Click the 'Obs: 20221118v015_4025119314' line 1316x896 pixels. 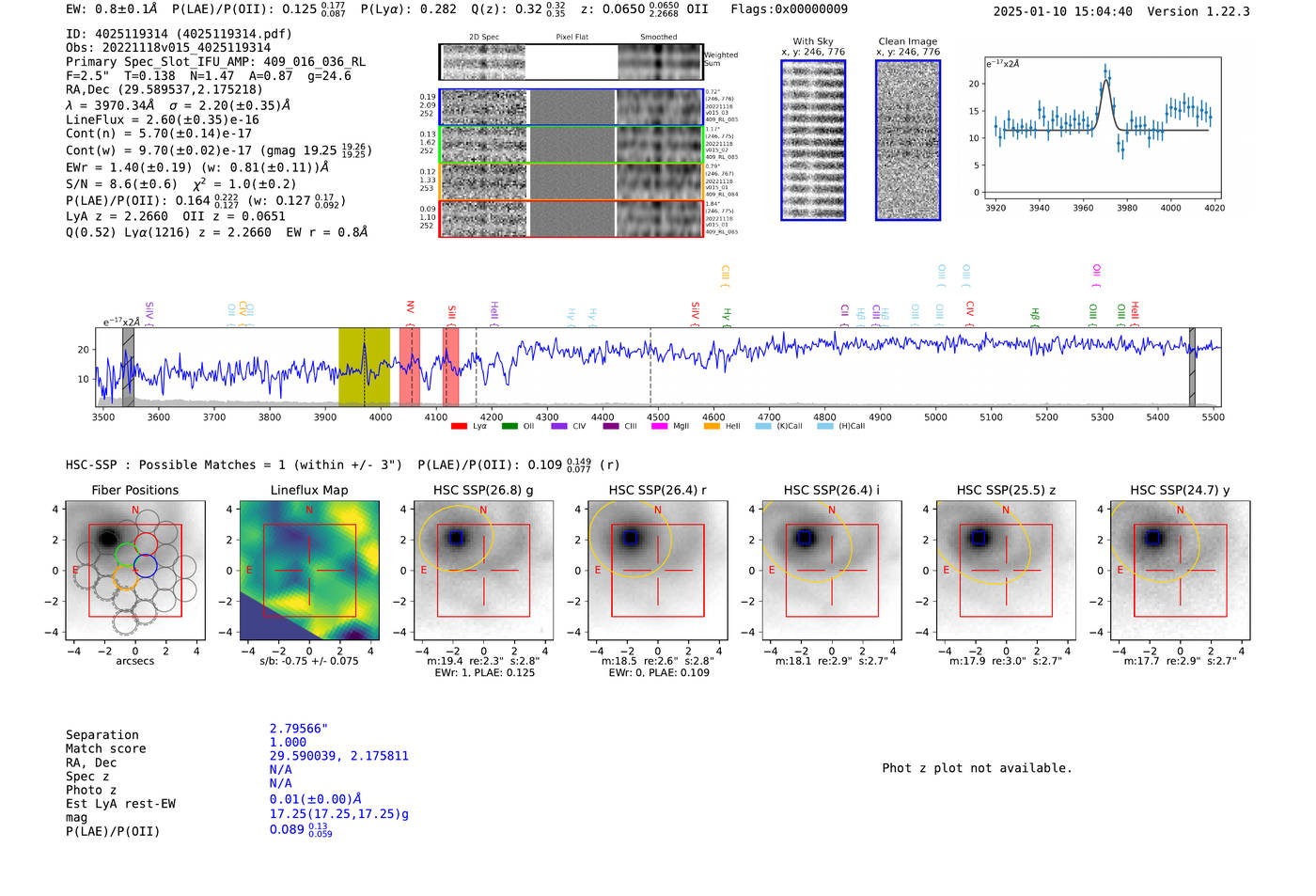pos(168,48)
